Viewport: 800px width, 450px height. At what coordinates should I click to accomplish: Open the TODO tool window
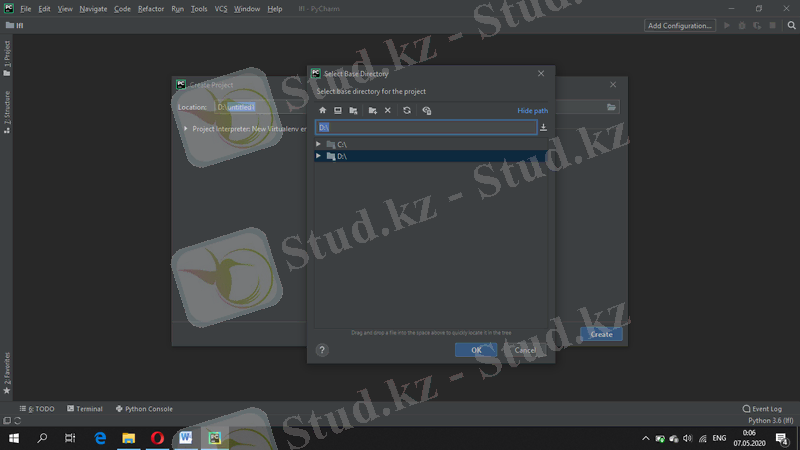pos(37,409)
